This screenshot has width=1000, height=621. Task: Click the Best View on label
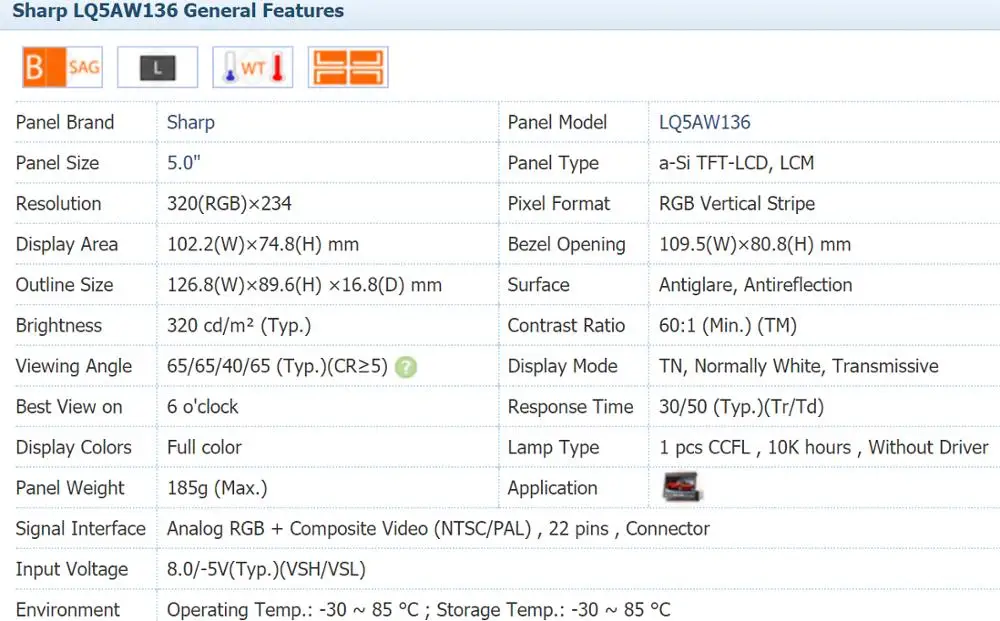69,407
